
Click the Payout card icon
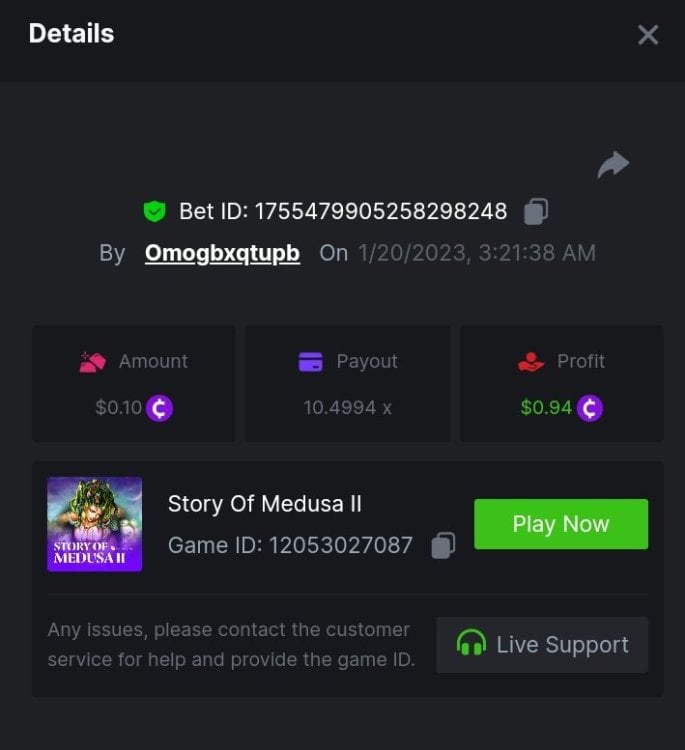310,362
